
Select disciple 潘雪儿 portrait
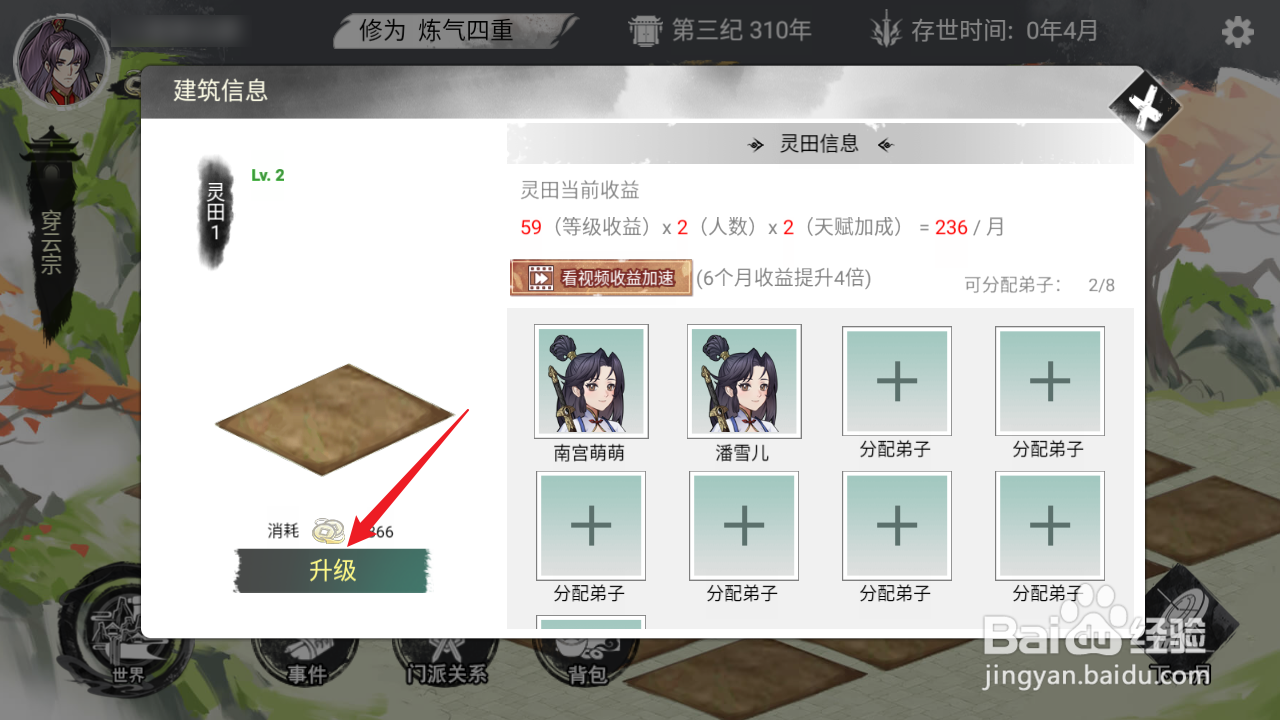pyautogui.click(x=744, y=381)
